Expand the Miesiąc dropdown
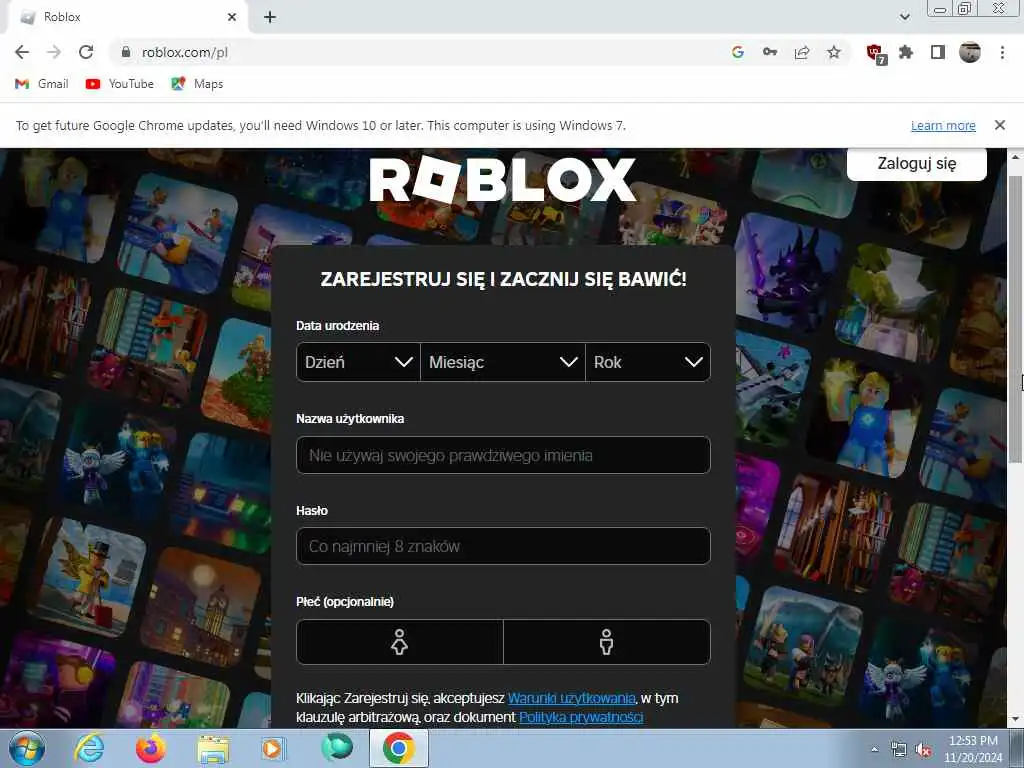This screenshot has height=768, width=1024. tap(503, 362)
